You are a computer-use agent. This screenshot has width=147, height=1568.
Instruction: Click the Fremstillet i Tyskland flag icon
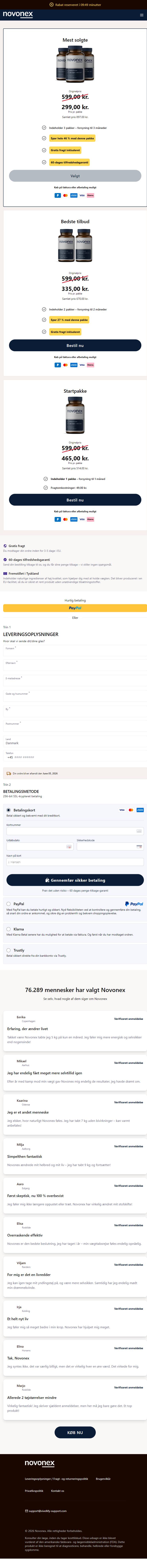pos(5,573)
